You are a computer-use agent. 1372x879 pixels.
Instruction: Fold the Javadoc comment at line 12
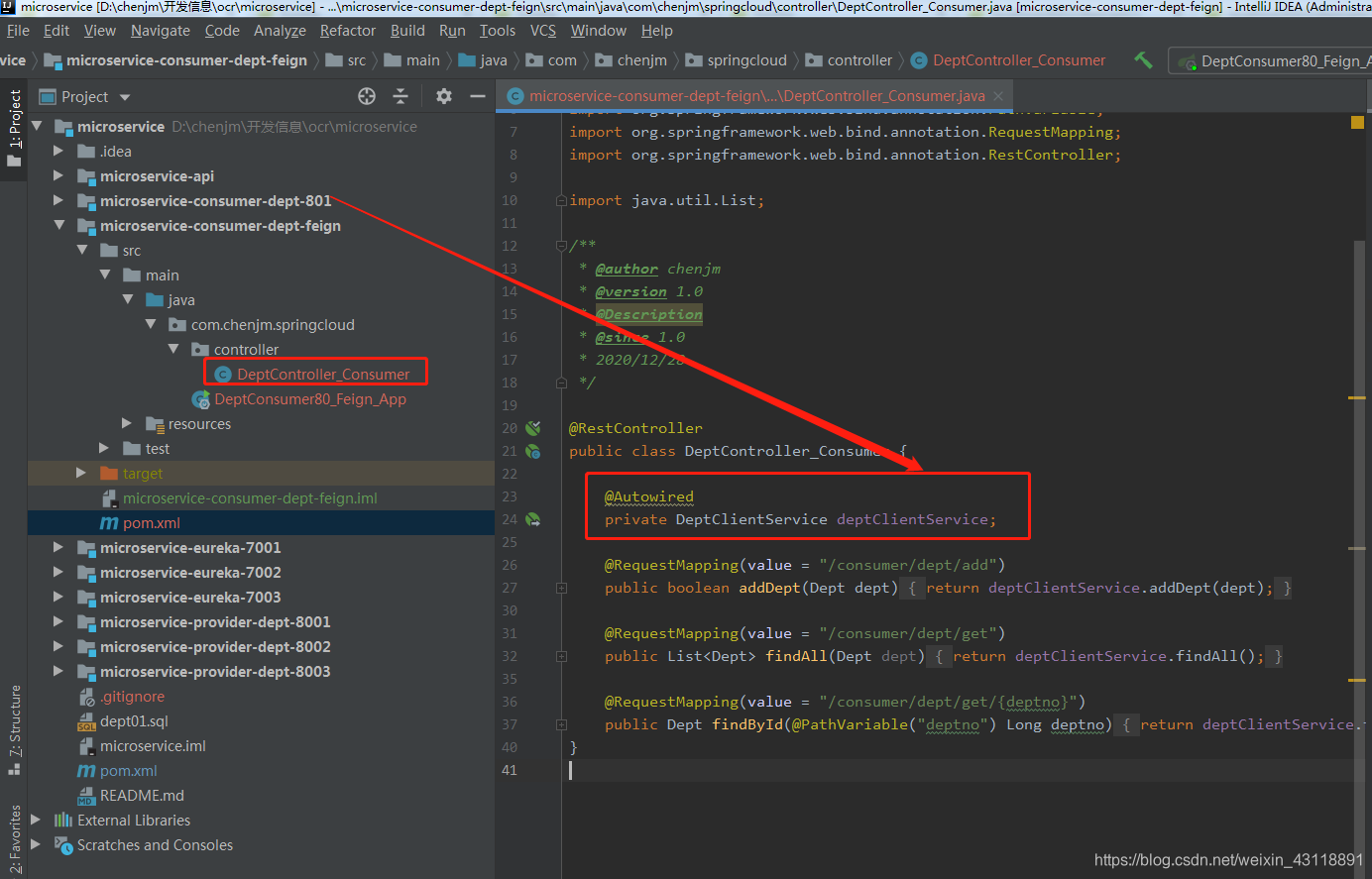561,246
